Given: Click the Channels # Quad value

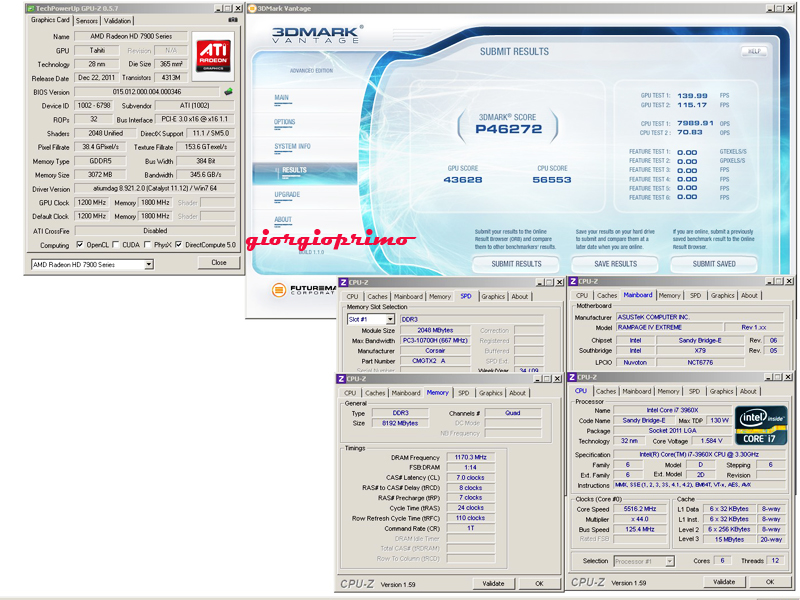Looking at the screenshot, I should [x=513, y=413].
